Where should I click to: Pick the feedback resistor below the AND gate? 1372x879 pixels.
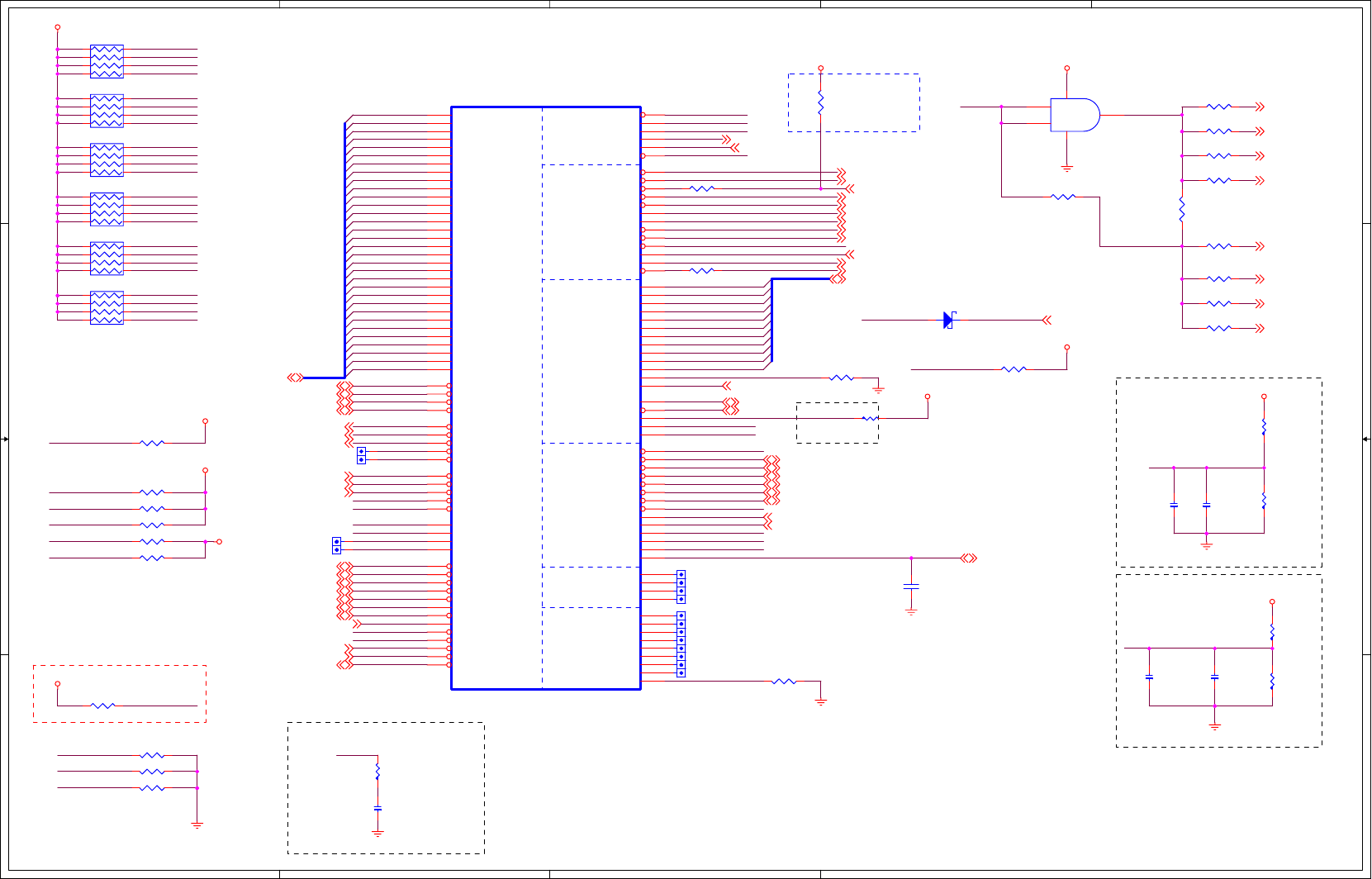point(1063,197)
